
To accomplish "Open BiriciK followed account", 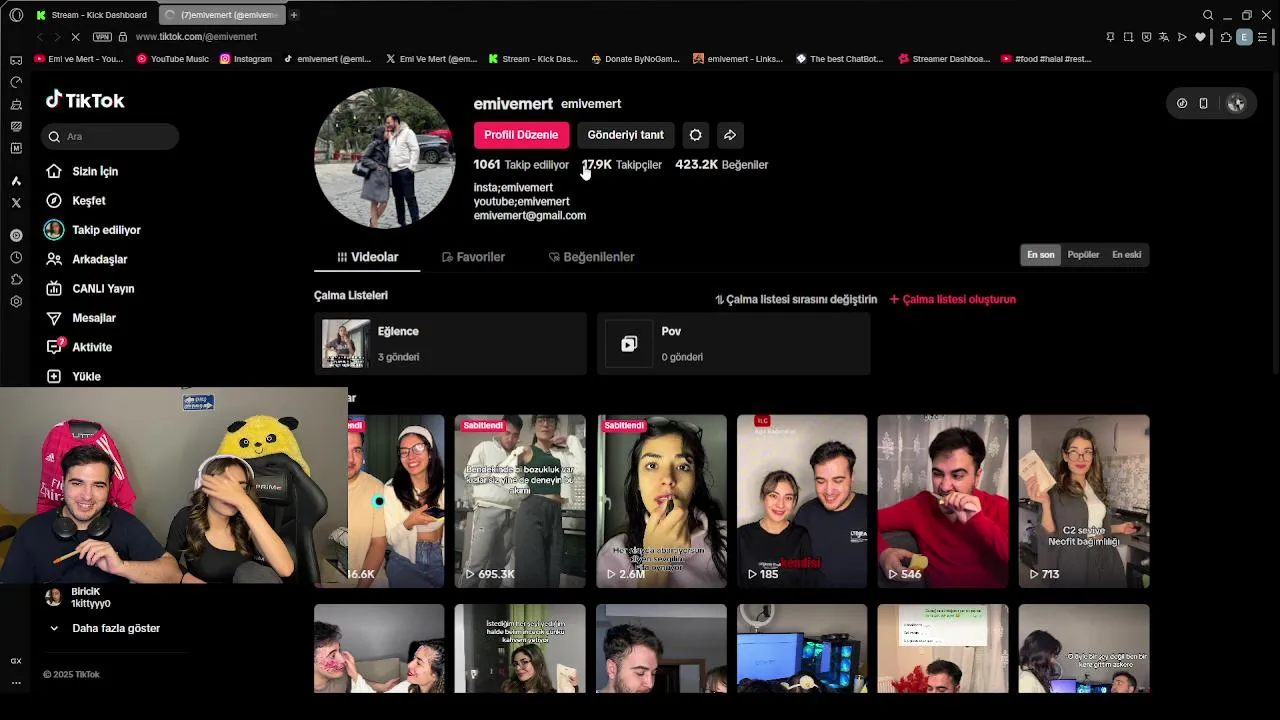I will tap(78, 597).
